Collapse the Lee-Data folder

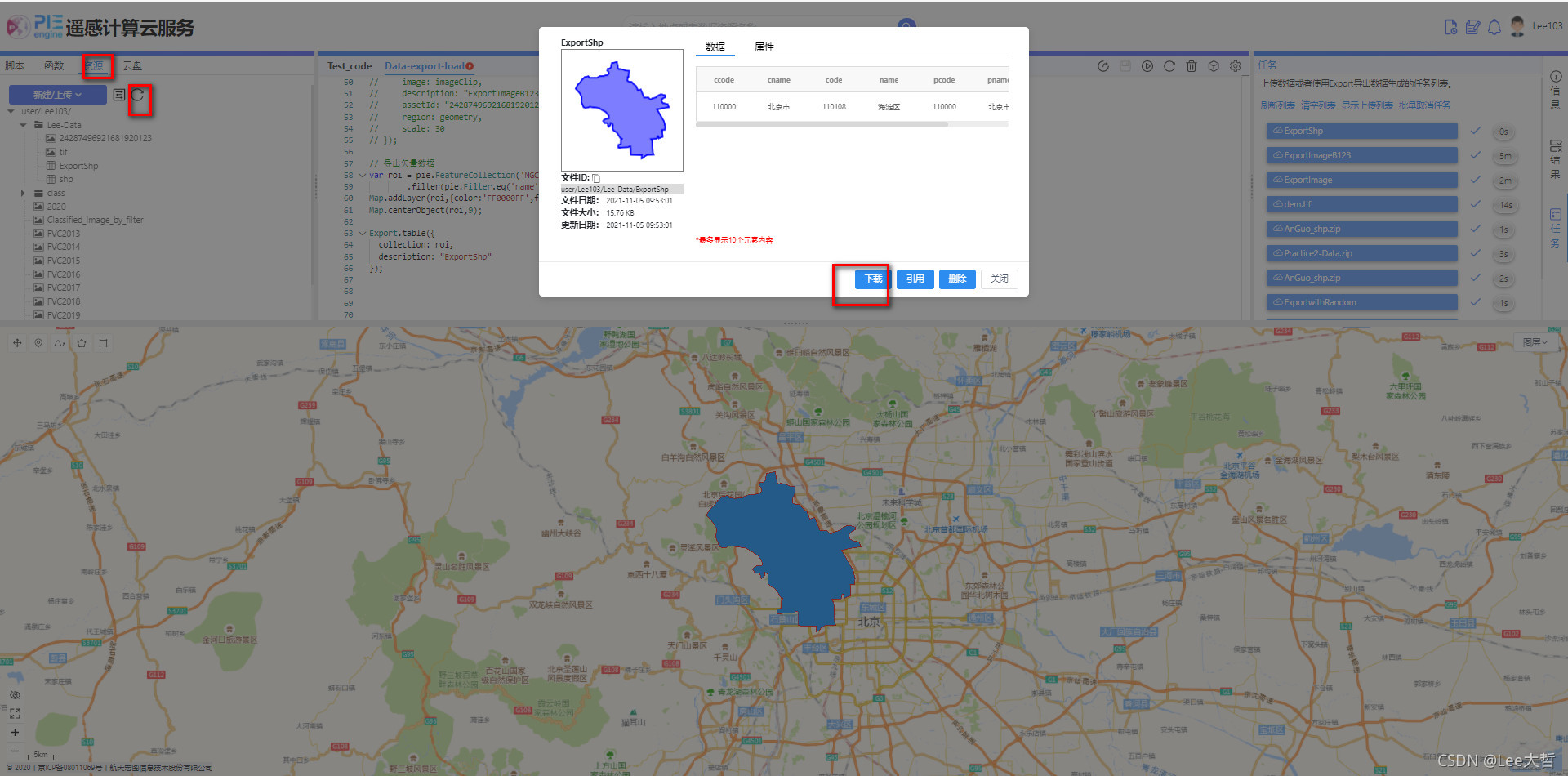pos(24,125)
